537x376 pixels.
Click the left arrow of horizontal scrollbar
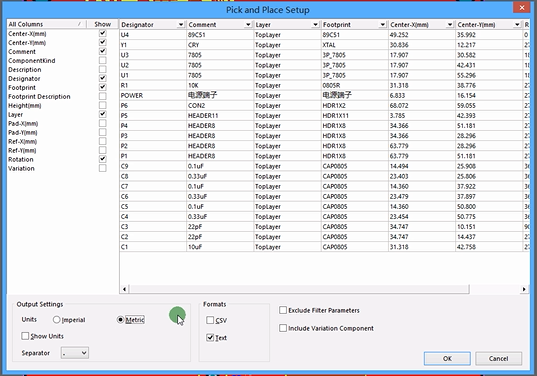tap(124, 289)
